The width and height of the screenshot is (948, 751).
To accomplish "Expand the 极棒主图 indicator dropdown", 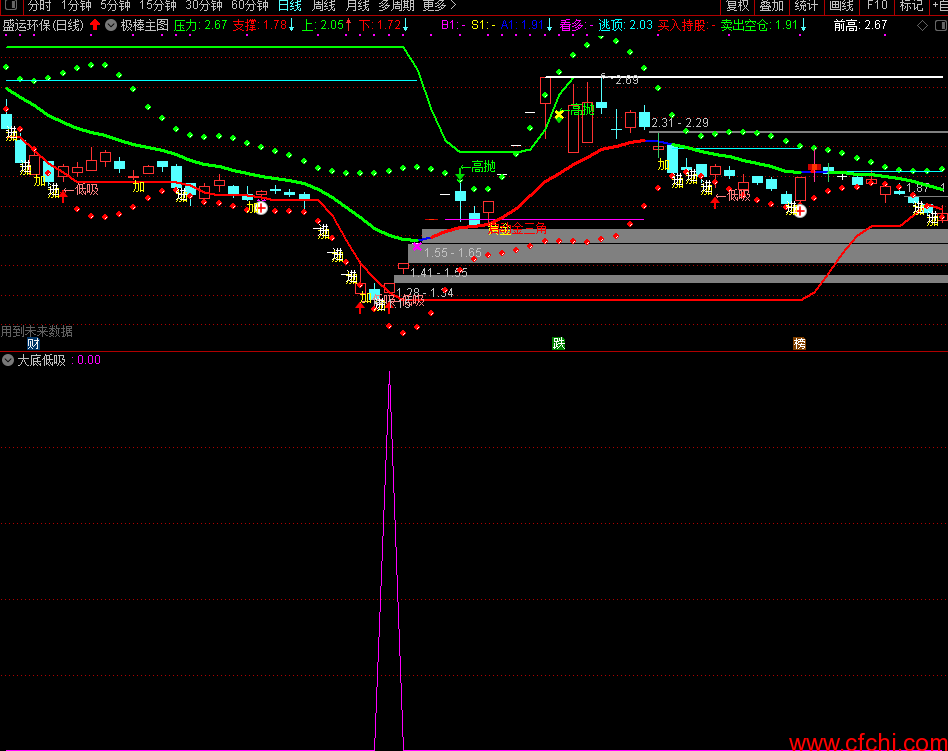I will coord(111,25).
